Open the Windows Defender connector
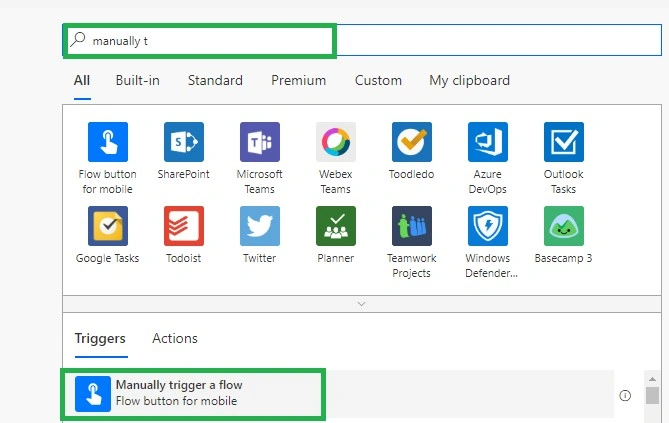Image resolution: width=669 pixels, height=423 pixels. [488, 226]
